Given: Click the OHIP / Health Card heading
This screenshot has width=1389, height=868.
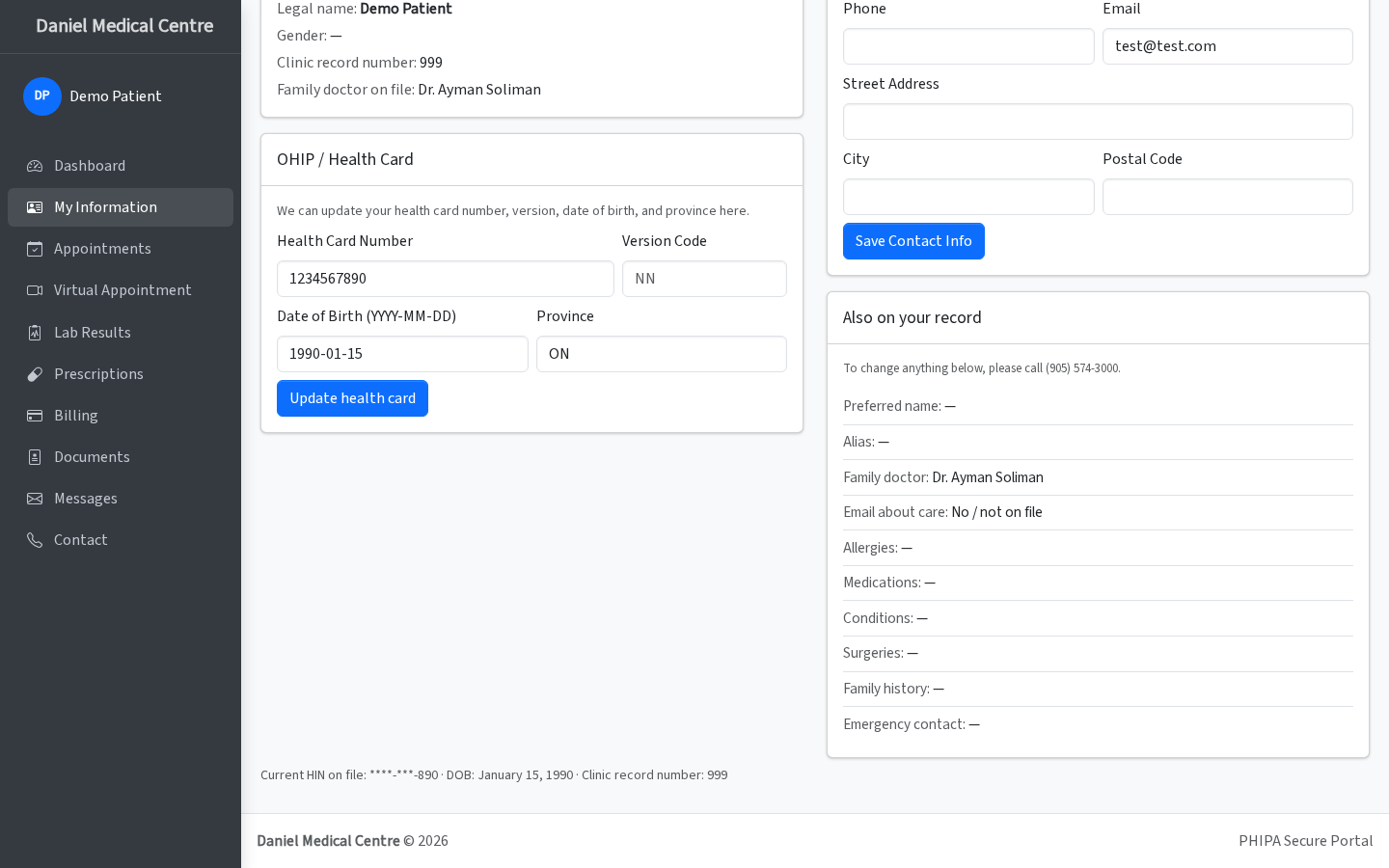Looking at the screenshot, I should tap(345, 159).
